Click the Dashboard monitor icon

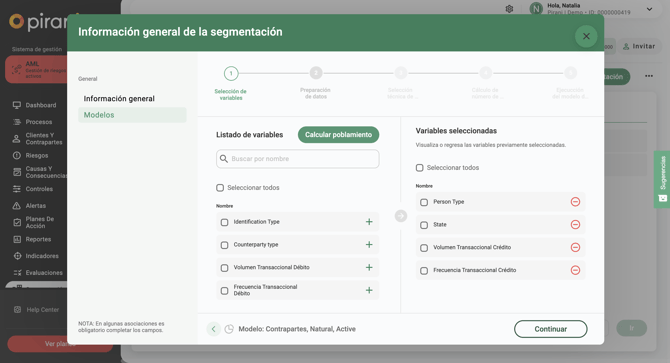click(17, 105)
